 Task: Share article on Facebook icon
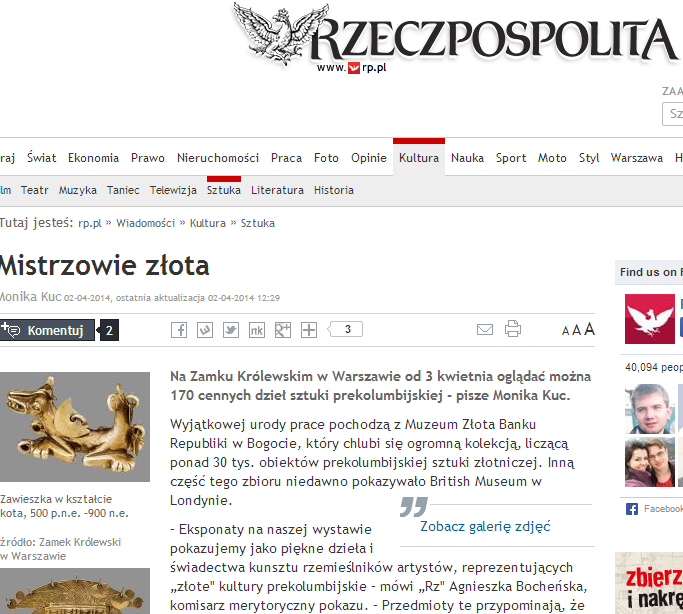[179, 330]
